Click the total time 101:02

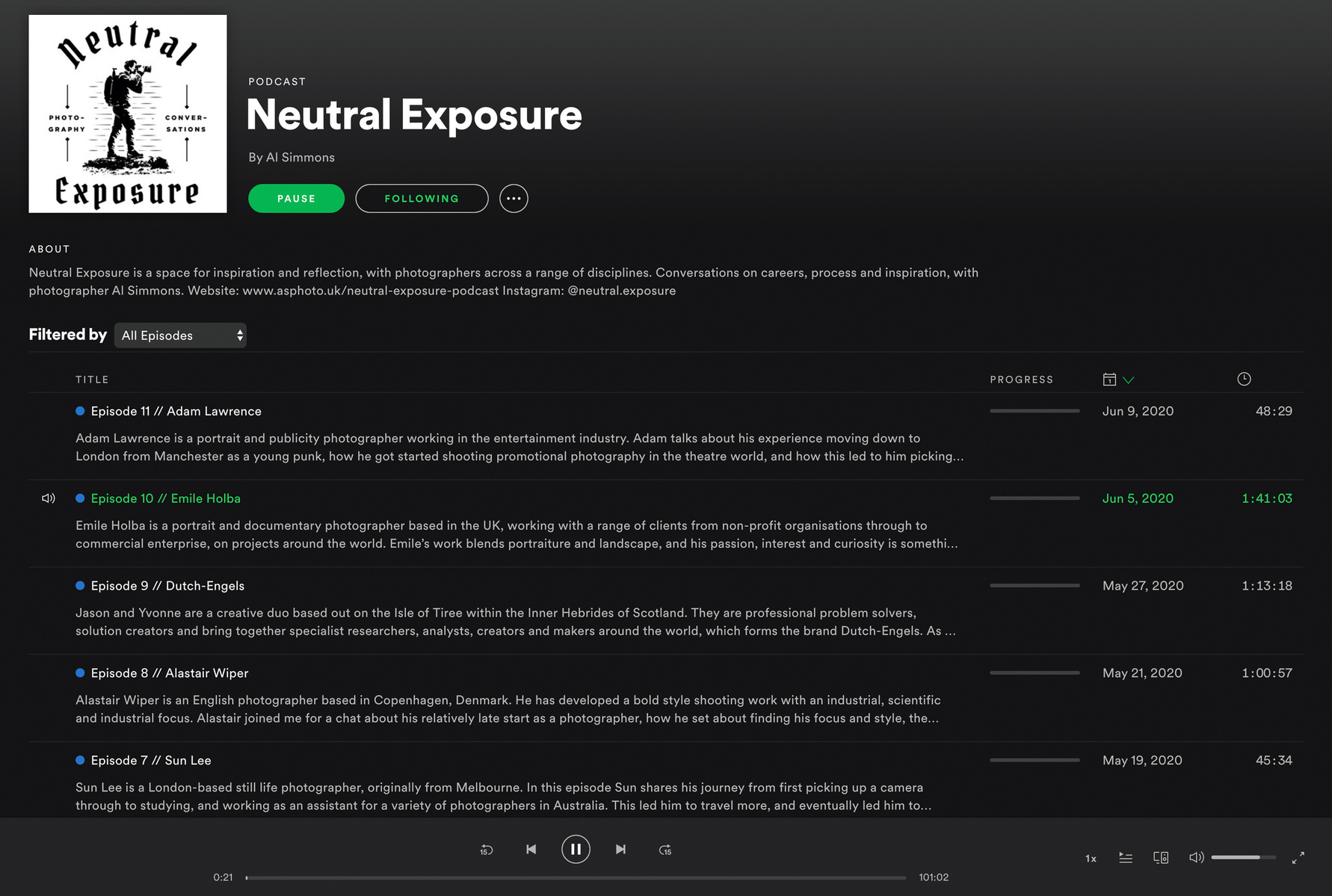pos(934,877)
